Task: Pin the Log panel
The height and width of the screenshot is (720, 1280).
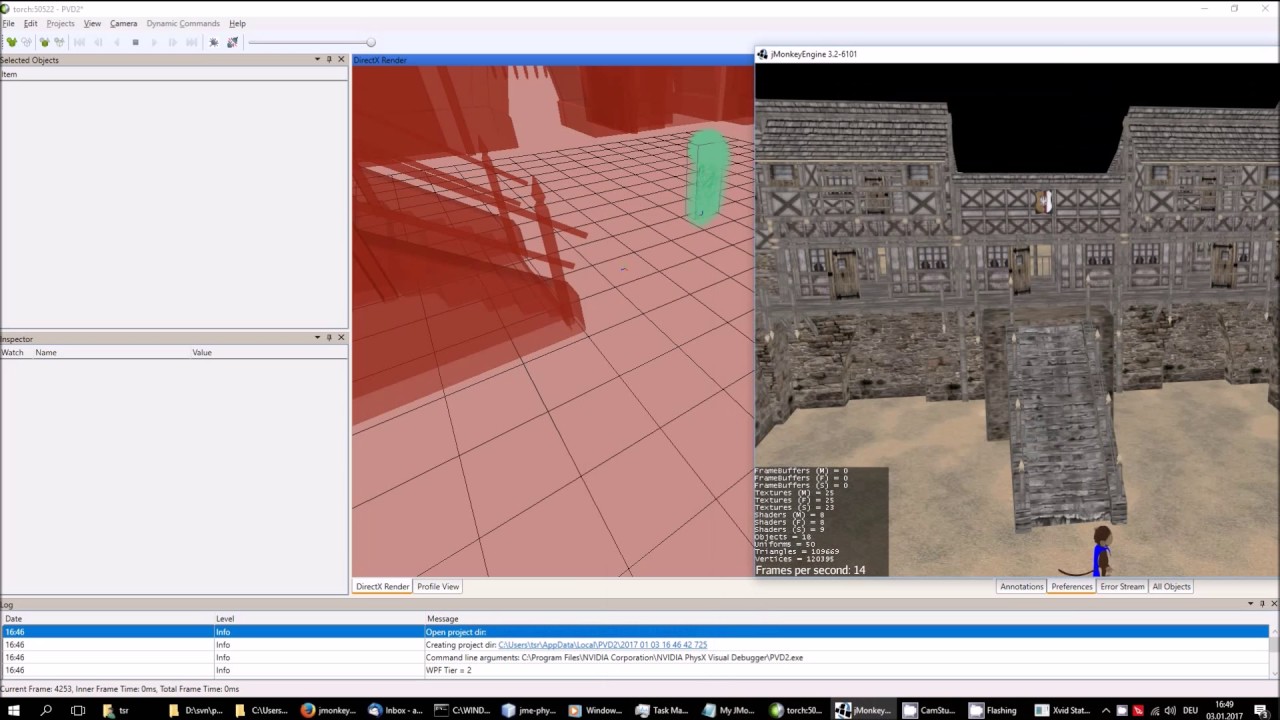Action: (x=1262, y=604)
